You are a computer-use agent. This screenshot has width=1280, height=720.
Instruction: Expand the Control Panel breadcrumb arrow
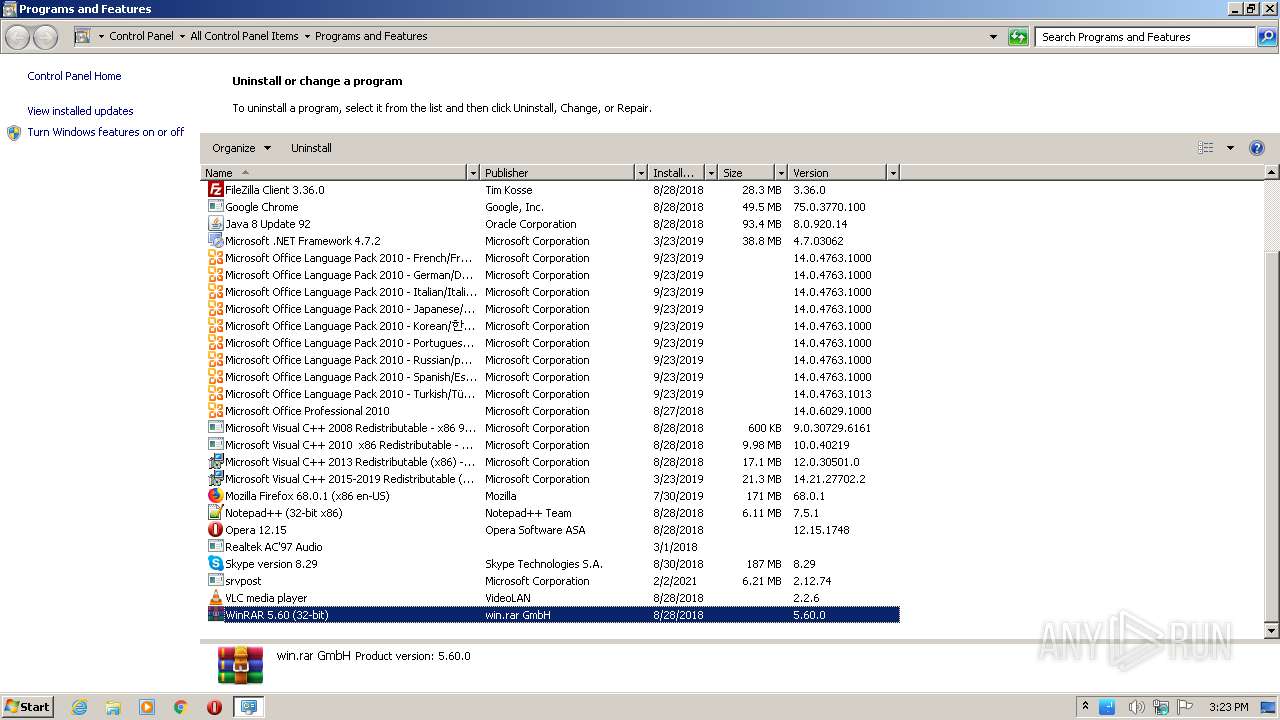(x=182, y=37)
